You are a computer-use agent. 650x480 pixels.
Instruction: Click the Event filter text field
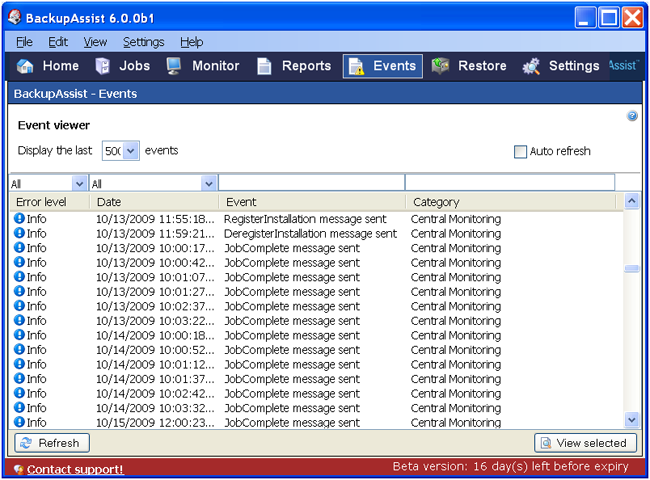311,183
